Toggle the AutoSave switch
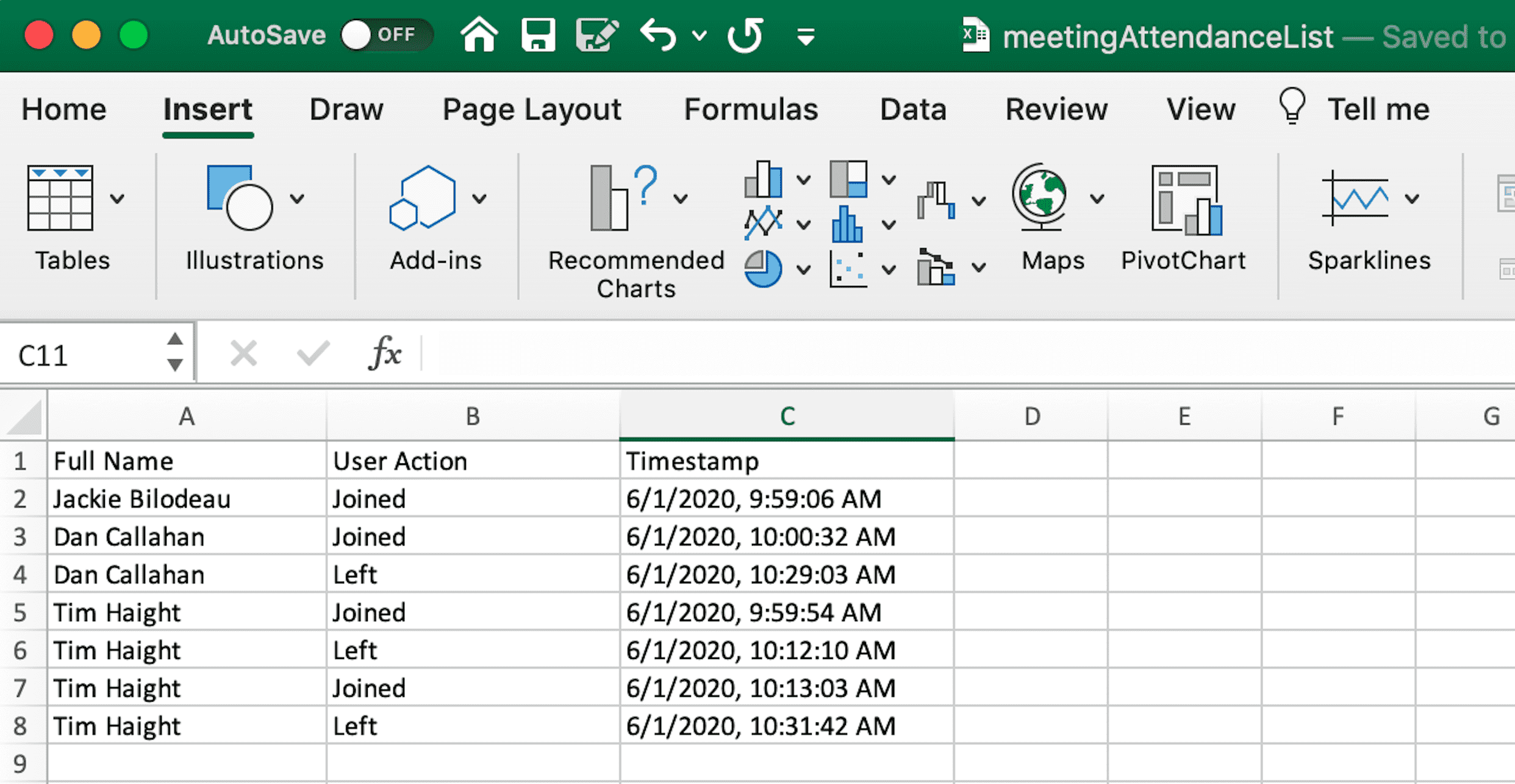The width and height of the screenshot is (1515, 784). pos(385,35)
